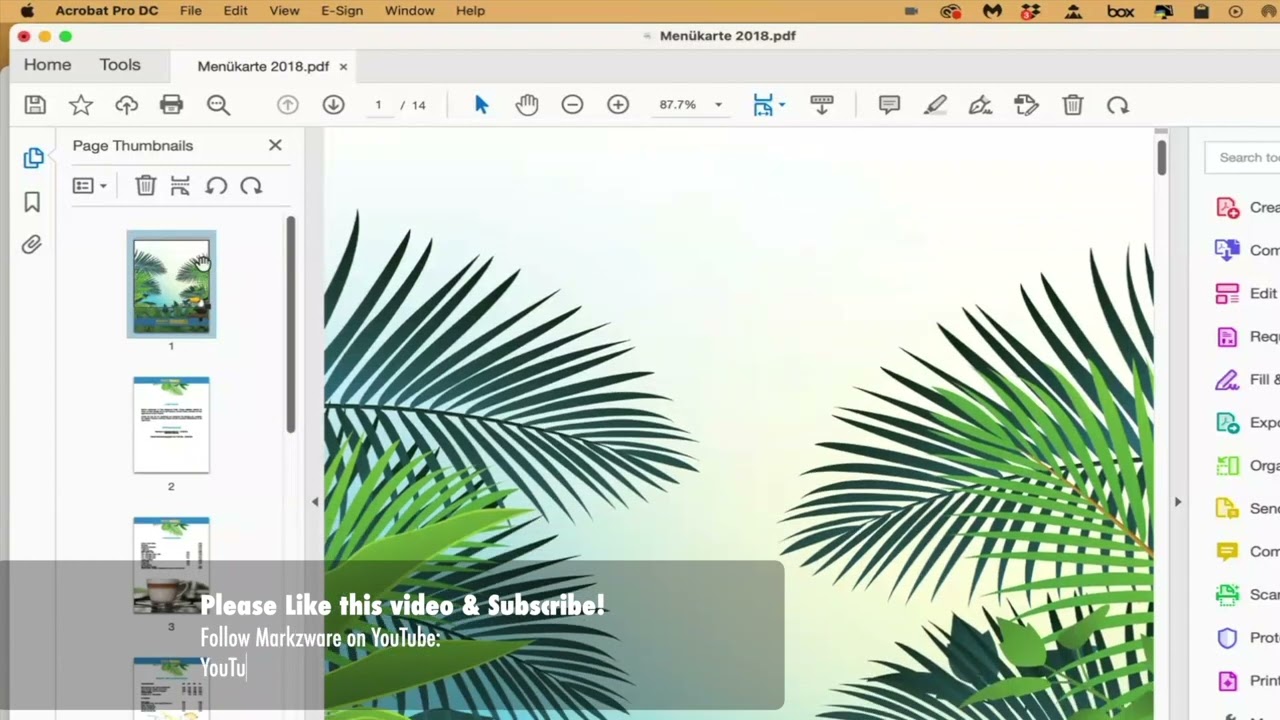Click the document vertical scrollbar
The image size is (1280, 720).
pyautogui.click(x=1161, y=158)
